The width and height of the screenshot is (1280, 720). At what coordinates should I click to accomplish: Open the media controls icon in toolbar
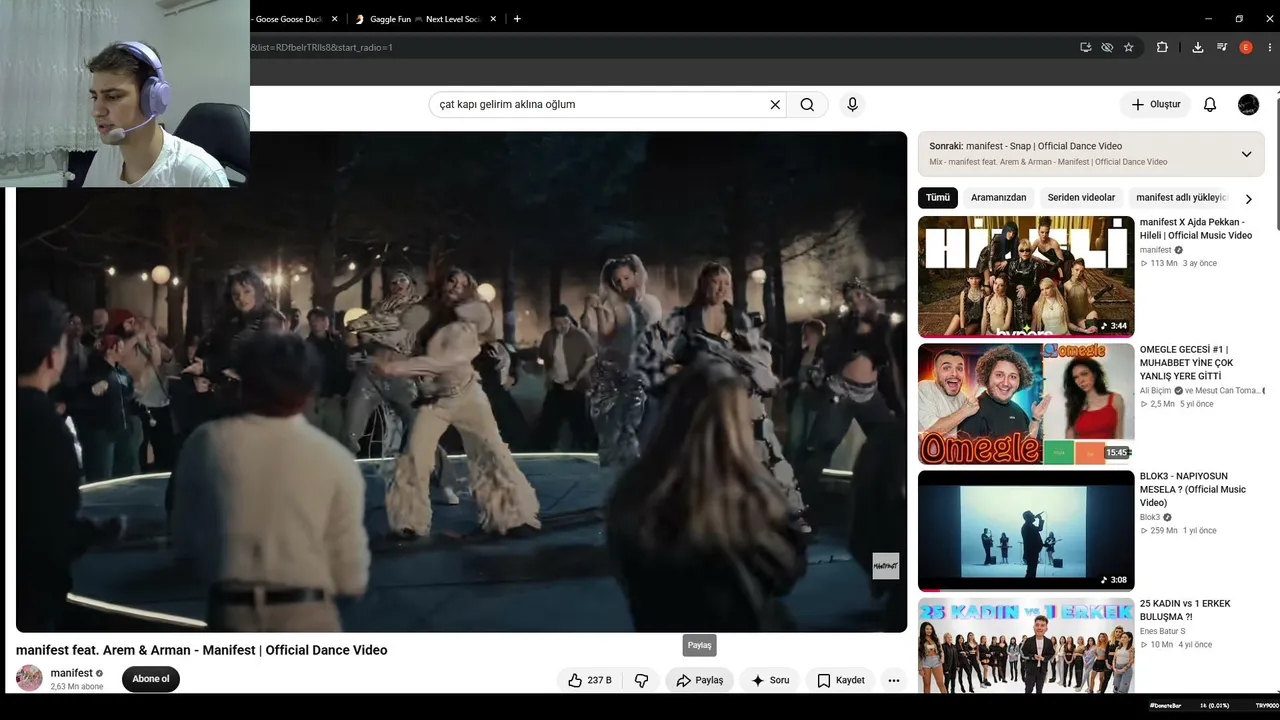1222,47
